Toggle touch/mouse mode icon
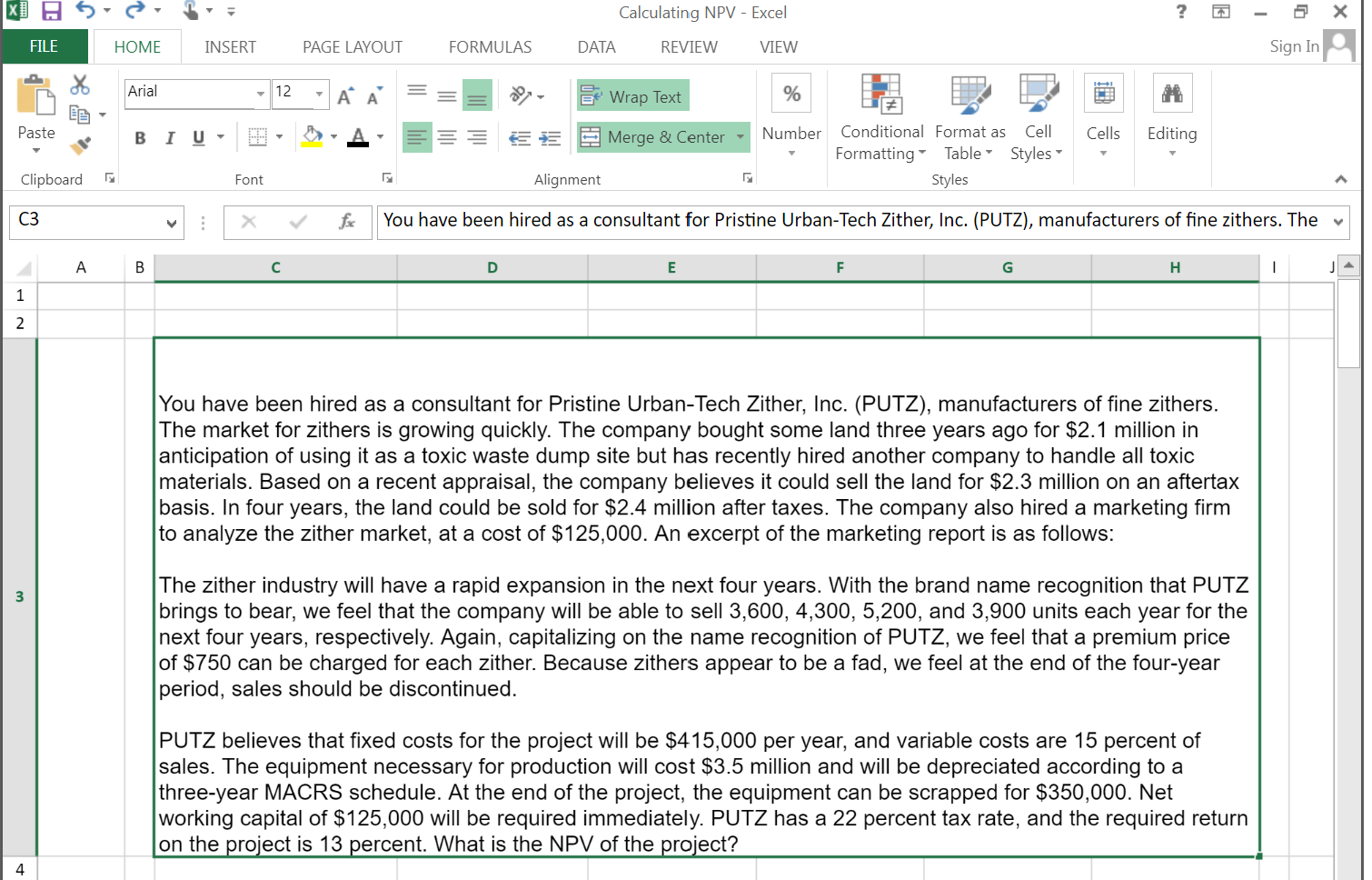 (190, 11)
